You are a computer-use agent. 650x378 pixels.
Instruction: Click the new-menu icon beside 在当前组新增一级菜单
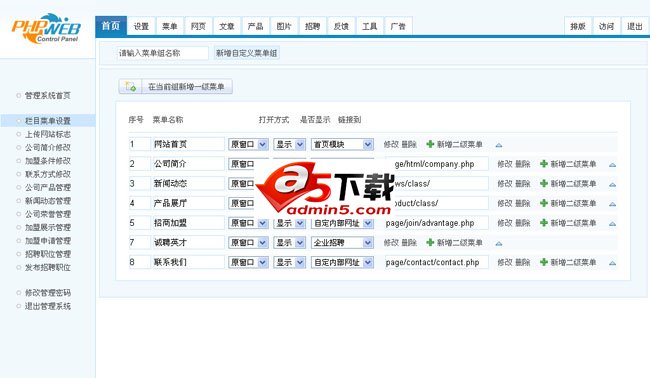coord(130,87)
